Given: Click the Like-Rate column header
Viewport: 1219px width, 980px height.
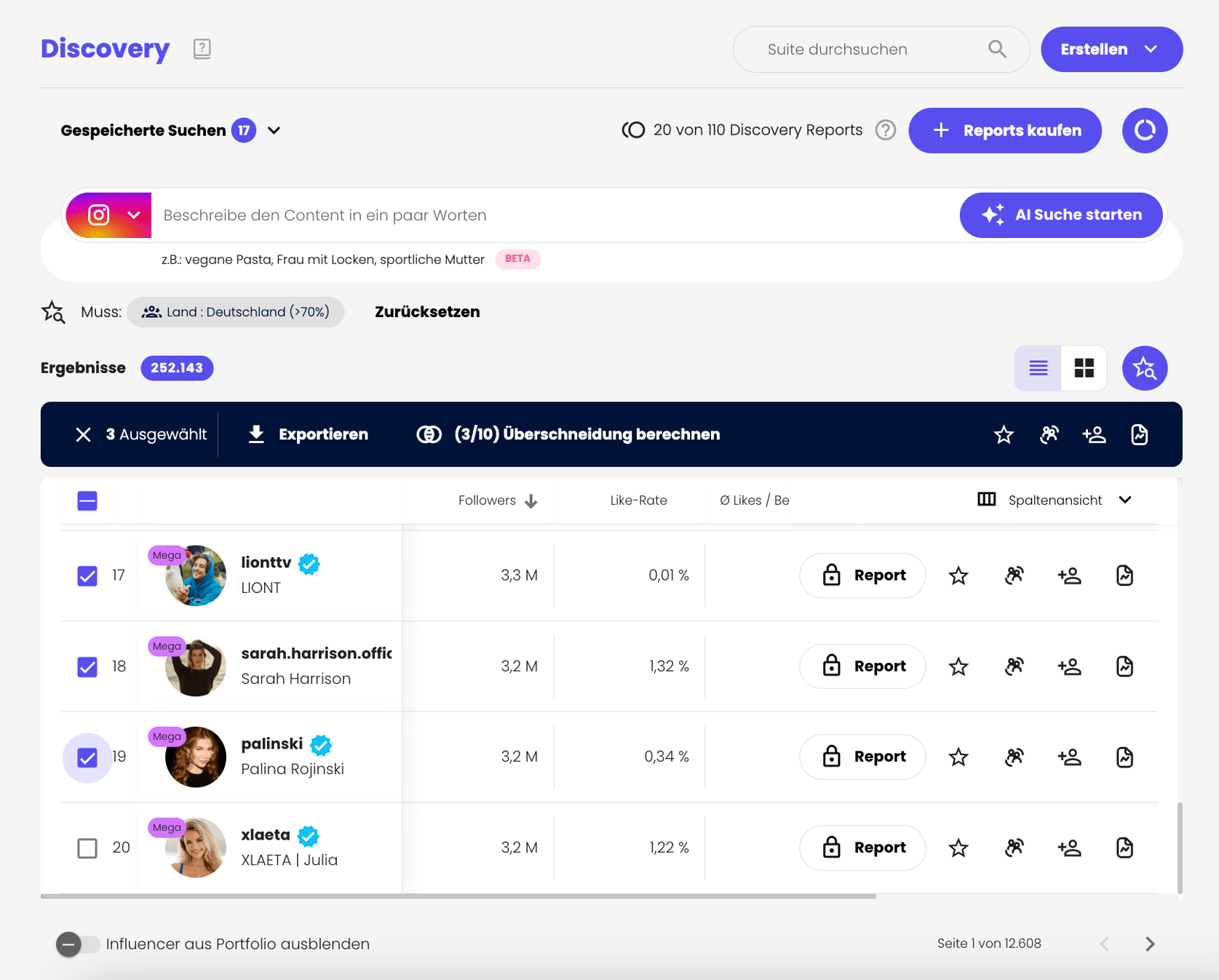Looking at the screenshot, I should (638, 501).
